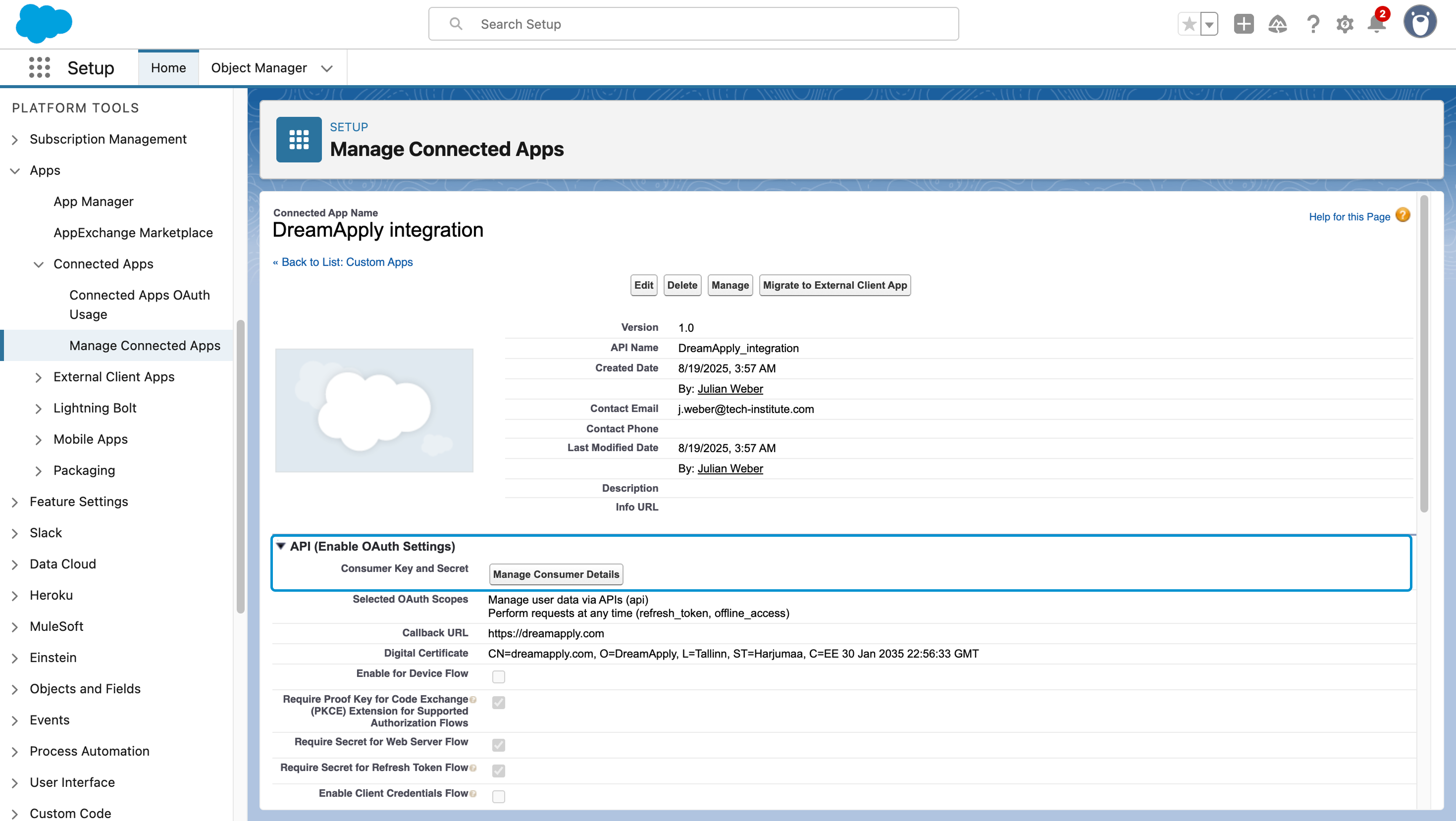Click the orange Help for this Page icon

point(1403,215)
